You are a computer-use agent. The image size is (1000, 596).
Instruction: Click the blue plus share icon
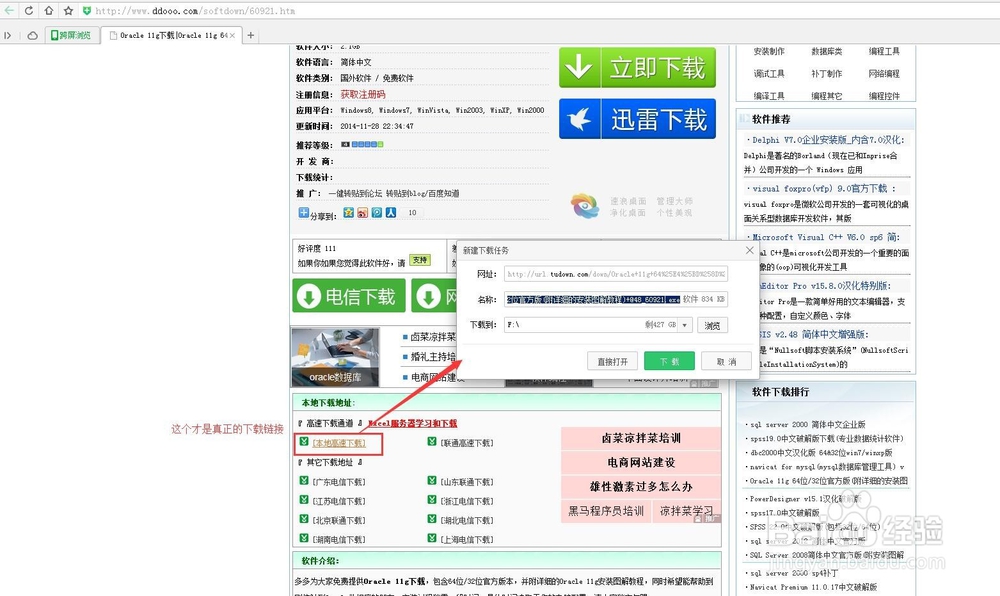(304, 212)
